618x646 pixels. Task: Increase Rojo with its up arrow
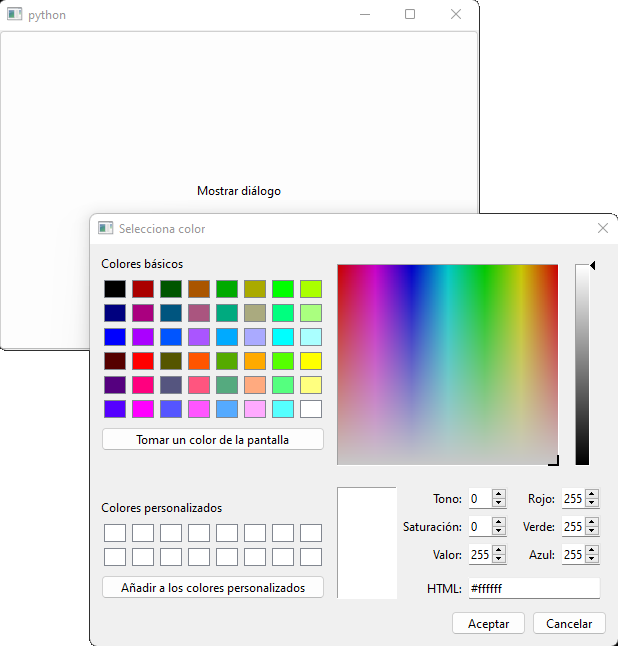pyautogui.click(x=592, y=494)
